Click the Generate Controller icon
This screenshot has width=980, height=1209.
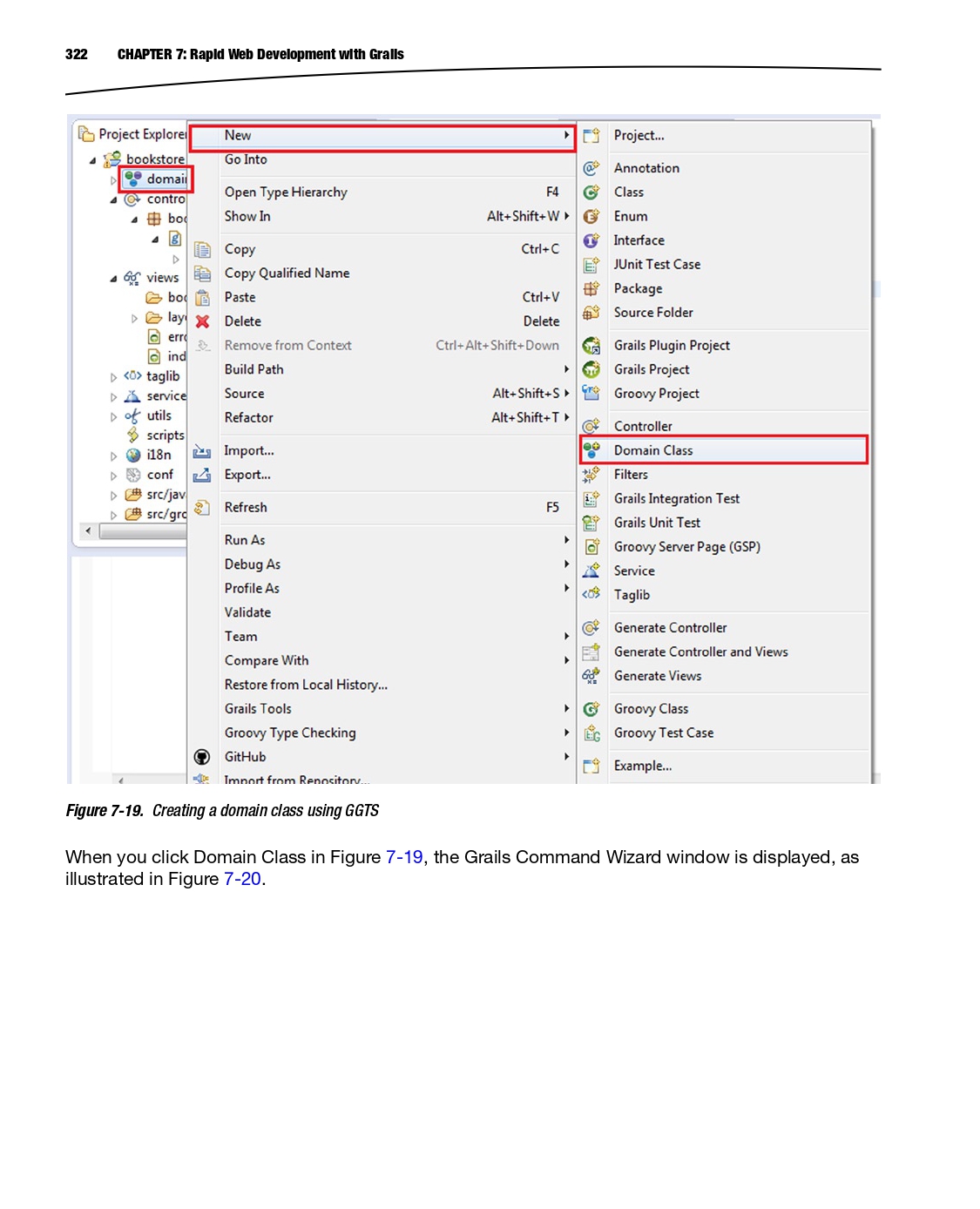591,628
